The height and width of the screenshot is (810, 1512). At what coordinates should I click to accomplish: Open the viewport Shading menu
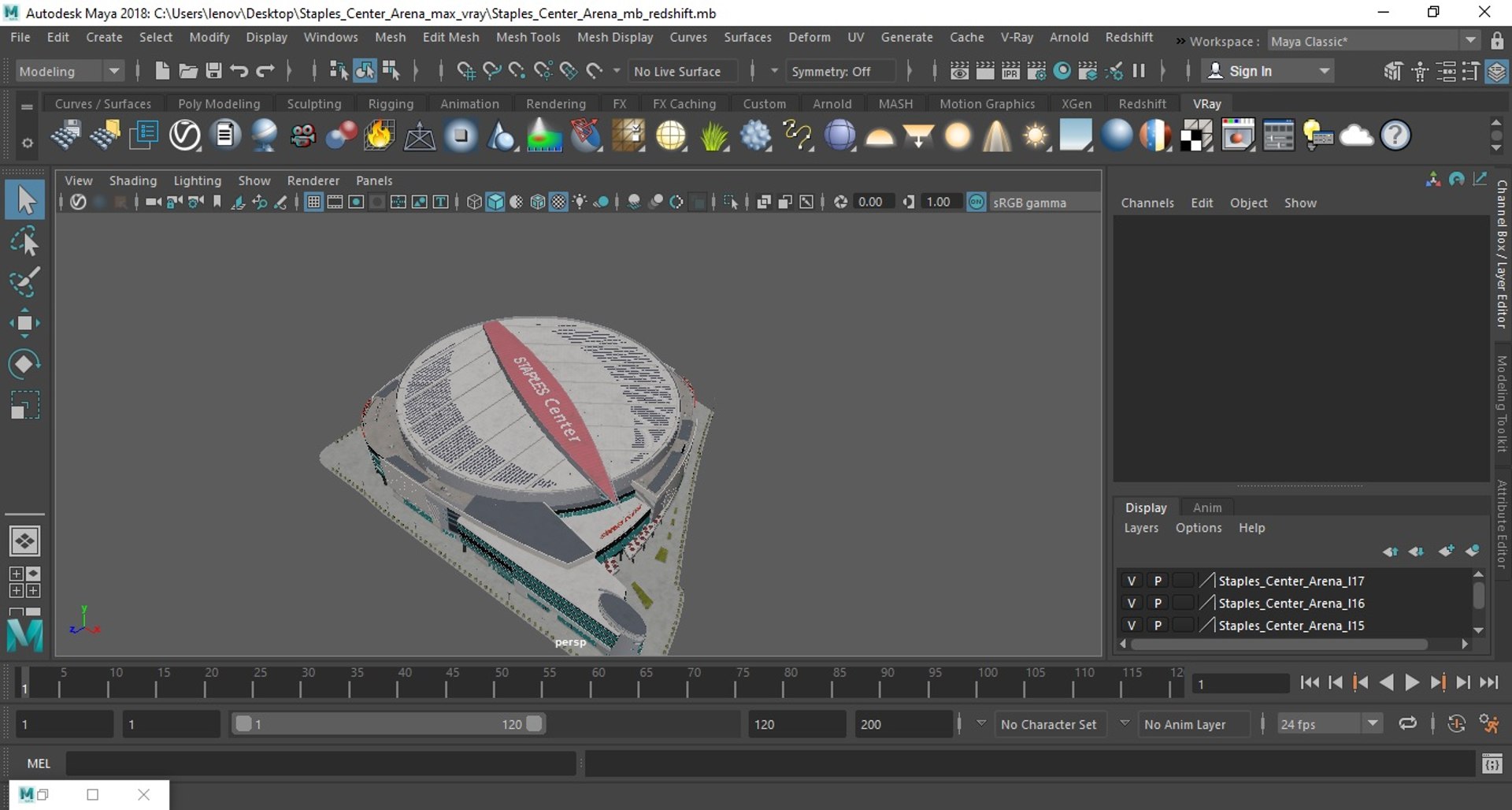point(133,180)
